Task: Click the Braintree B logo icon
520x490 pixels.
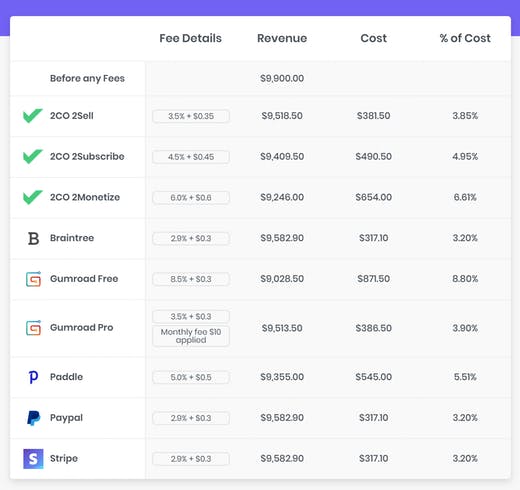Action: (33, 238)
